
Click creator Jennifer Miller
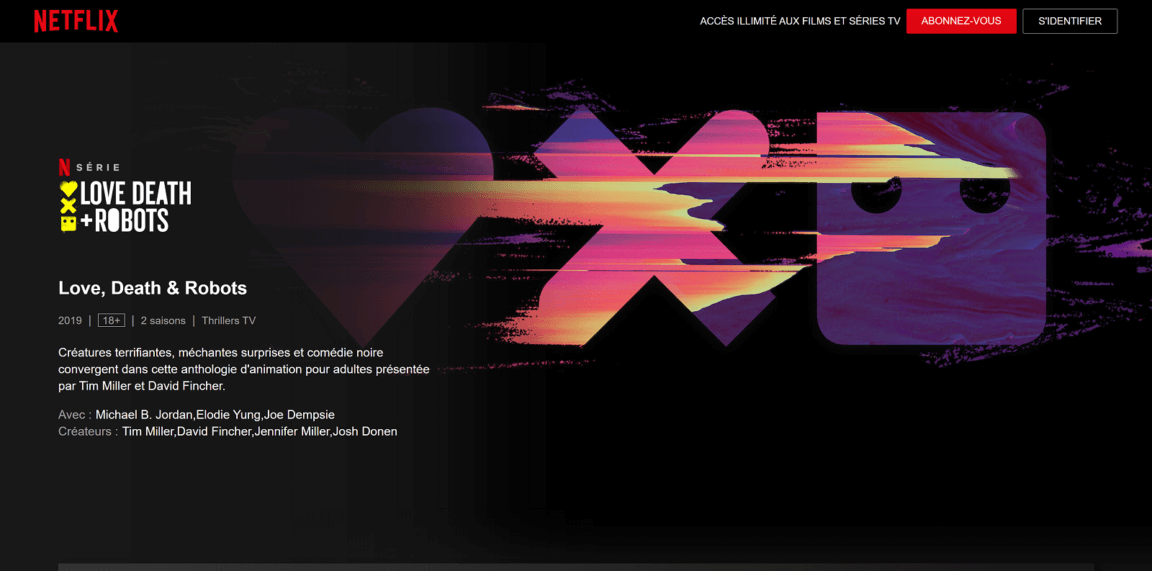point(292,431)
